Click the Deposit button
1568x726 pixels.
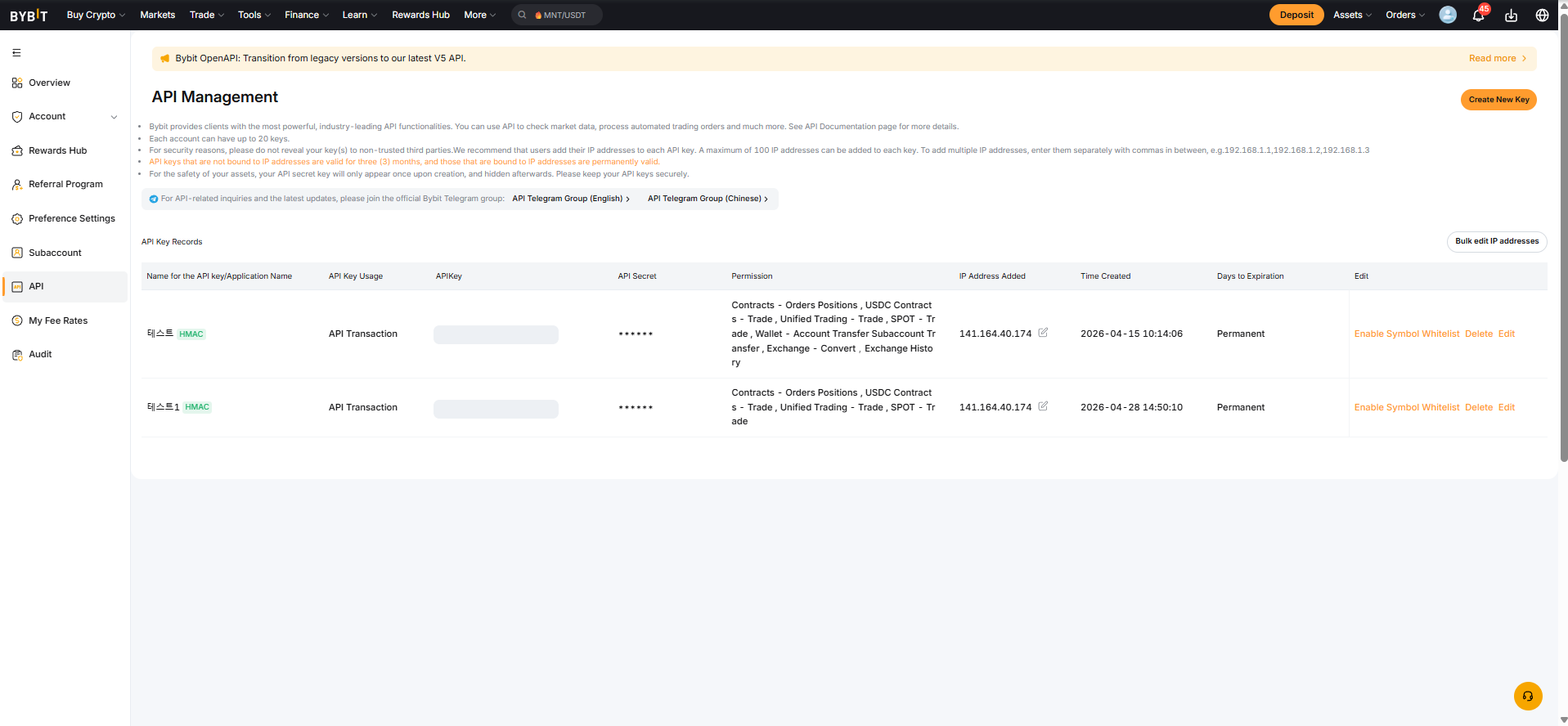point(1296,15)
